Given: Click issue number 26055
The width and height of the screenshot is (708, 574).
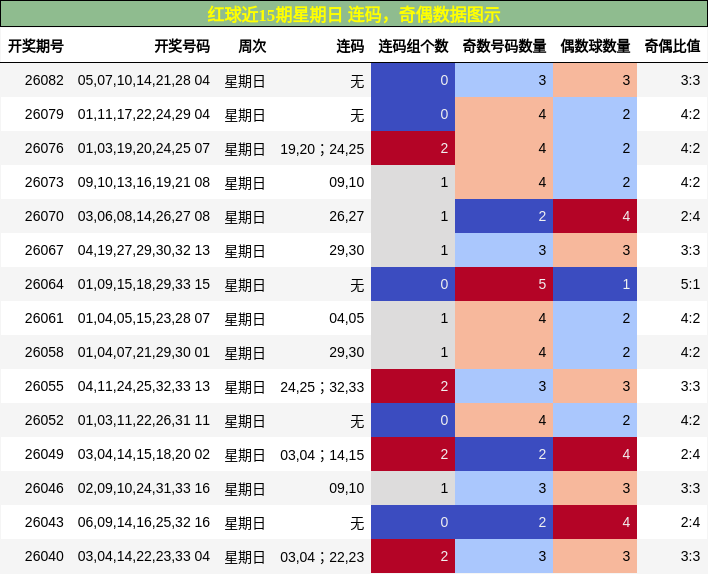Looking at the screenshot, I should (x=44, y=386).
